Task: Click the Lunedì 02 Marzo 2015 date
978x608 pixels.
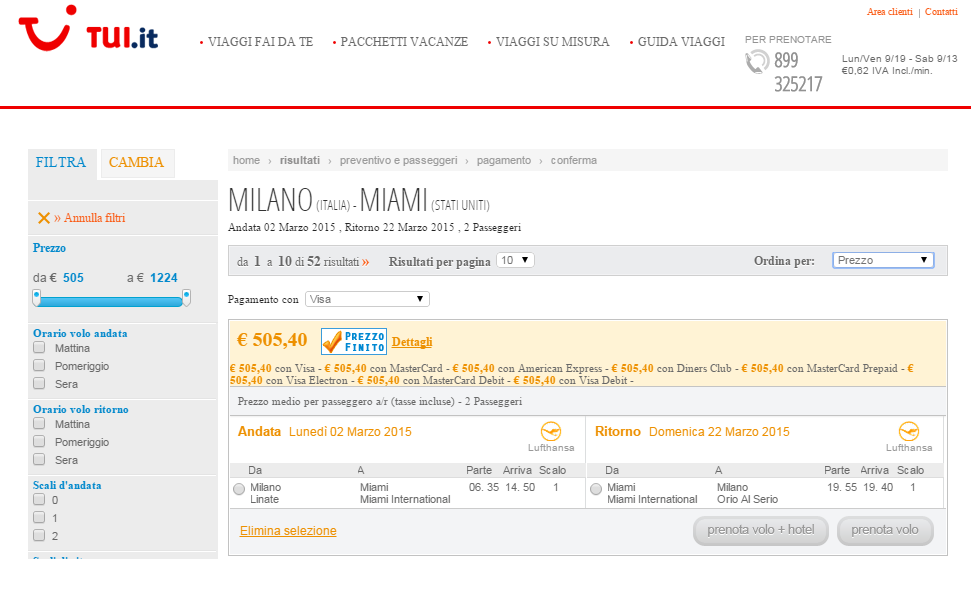Action: click(x=350, y=432)
